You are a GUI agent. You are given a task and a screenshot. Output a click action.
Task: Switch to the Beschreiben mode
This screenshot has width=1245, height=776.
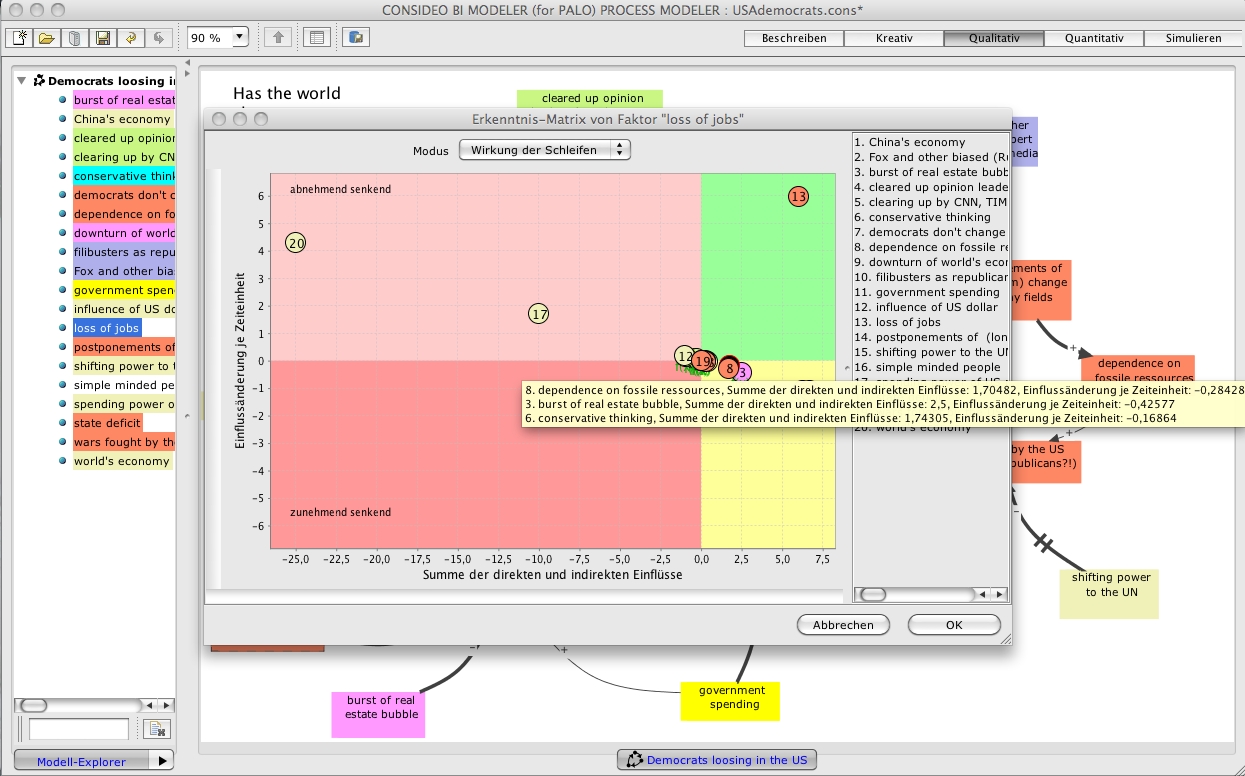tap(794, 38)
